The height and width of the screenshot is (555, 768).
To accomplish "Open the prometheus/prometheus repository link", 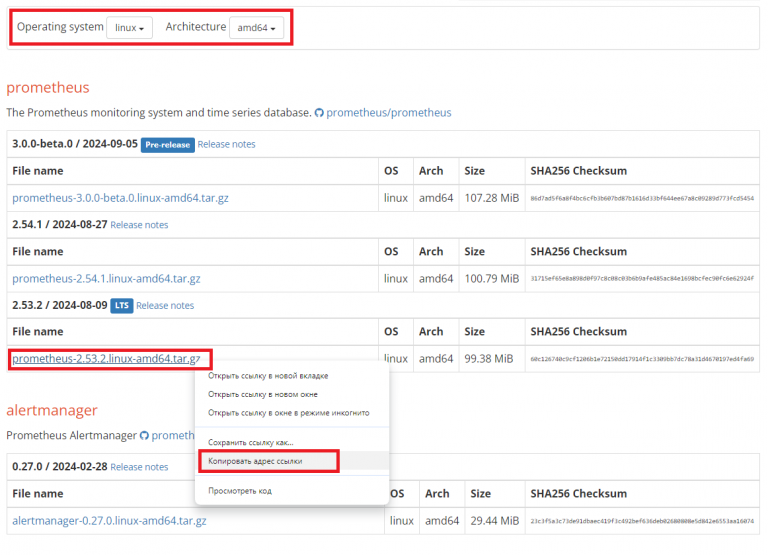I will click(x=389, y=113).
